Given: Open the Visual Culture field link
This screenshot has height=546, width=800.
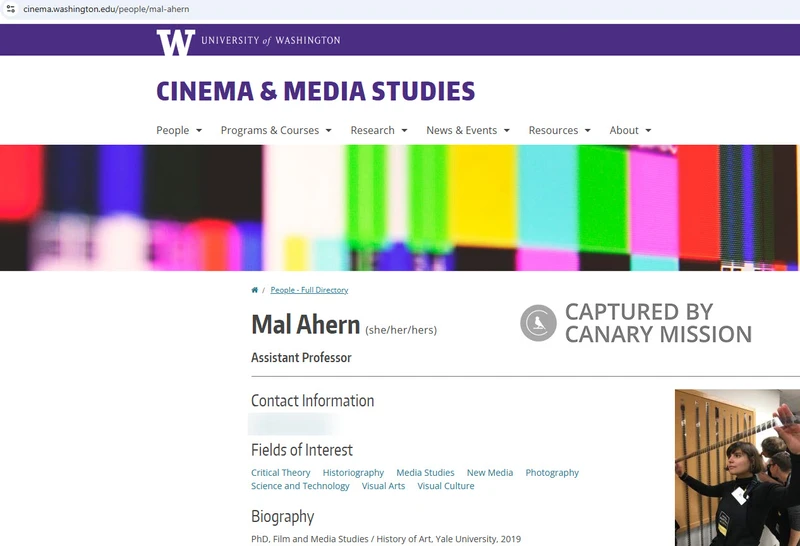Looking at the screenshot, I should pos(445,486).
